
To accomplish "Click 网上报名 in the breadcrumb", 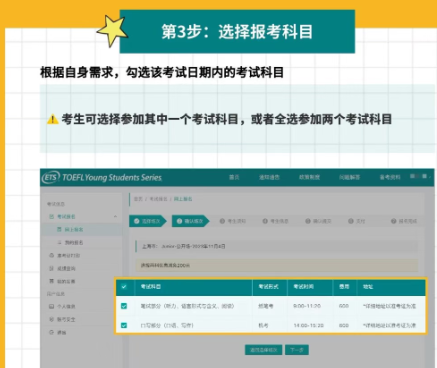I will (x=183, y=199).
